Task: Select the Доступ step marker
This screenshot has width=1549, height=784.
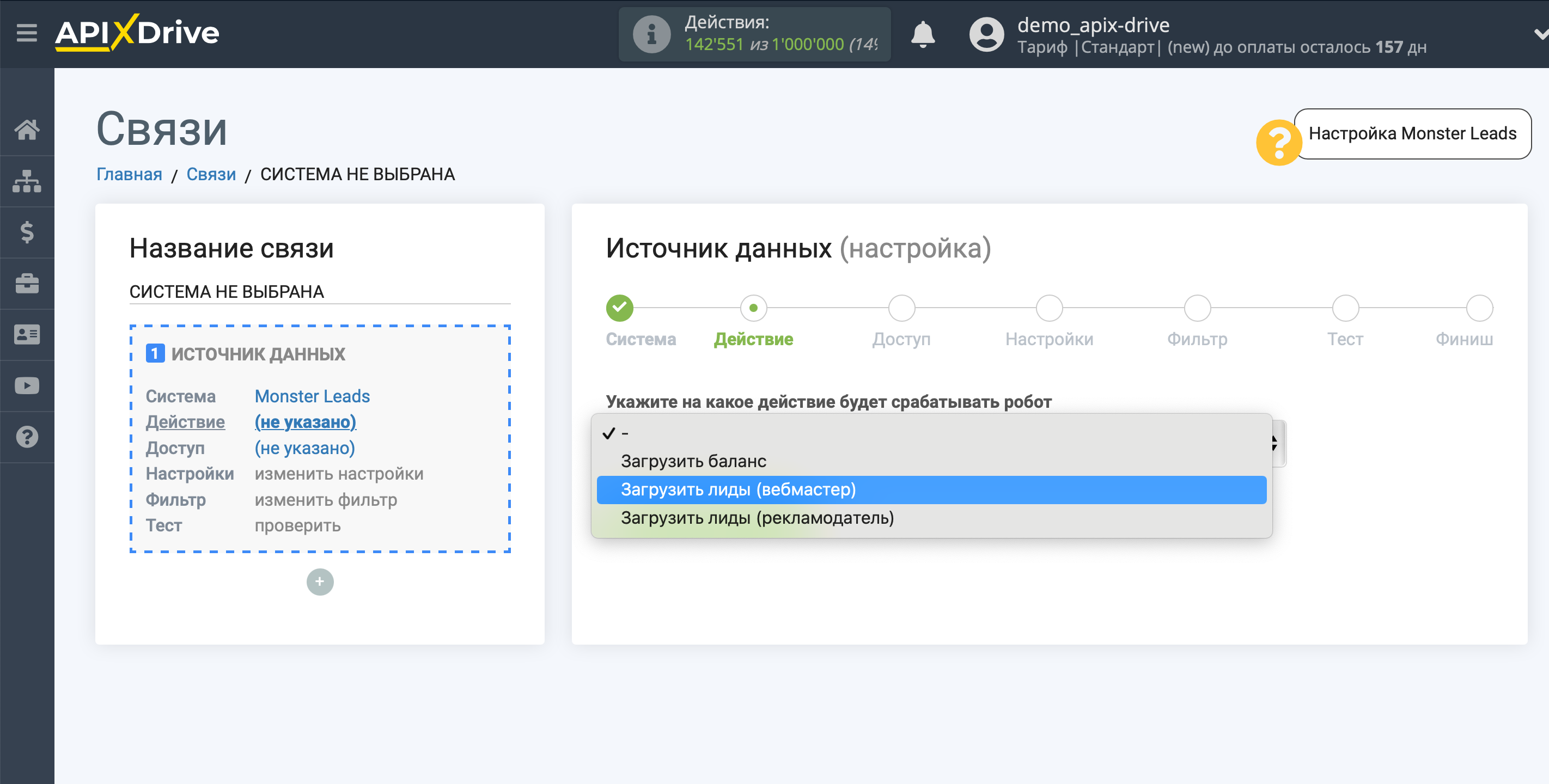Action: pyautogui.click(x=901, y=308)
